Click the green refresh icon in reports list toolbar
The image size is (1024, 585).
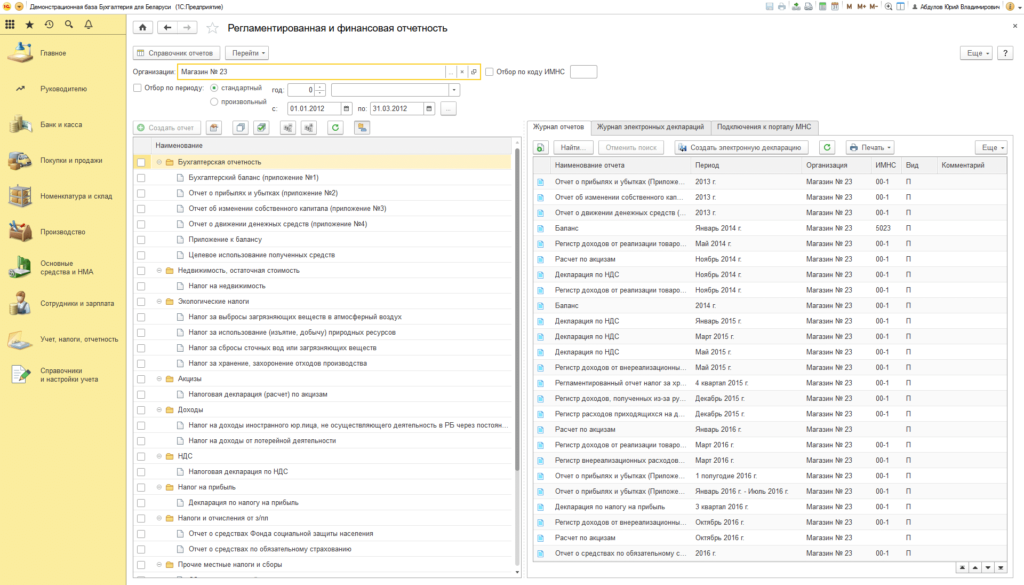335,128
